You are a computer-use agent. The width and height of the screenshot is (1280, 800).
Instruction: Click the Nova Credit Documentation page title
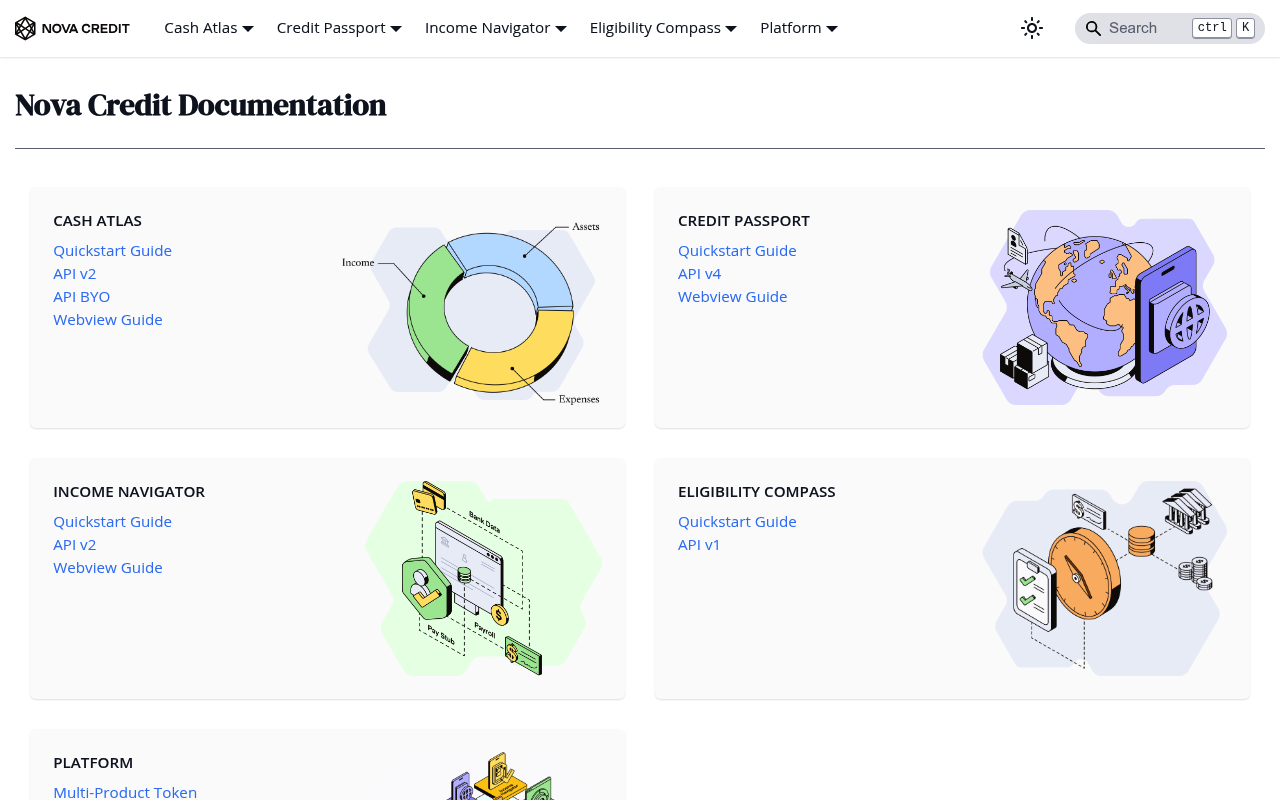point(201,105)
